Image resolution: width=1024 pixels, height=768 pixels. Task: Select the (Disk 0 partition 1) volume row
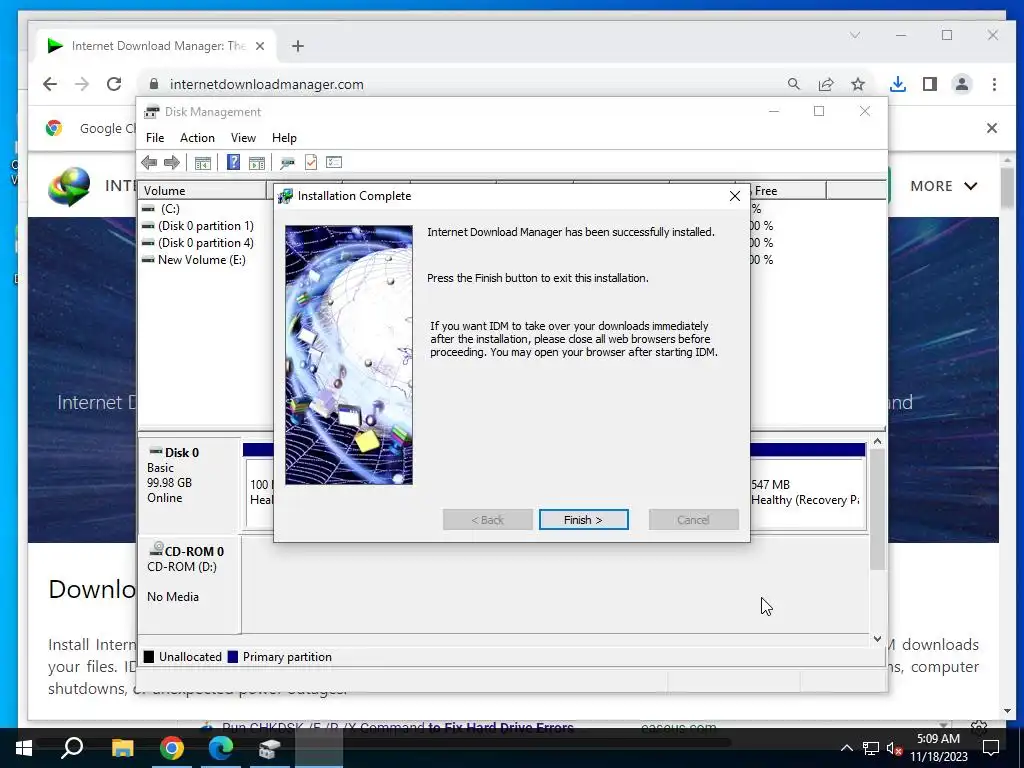(205, 226)
